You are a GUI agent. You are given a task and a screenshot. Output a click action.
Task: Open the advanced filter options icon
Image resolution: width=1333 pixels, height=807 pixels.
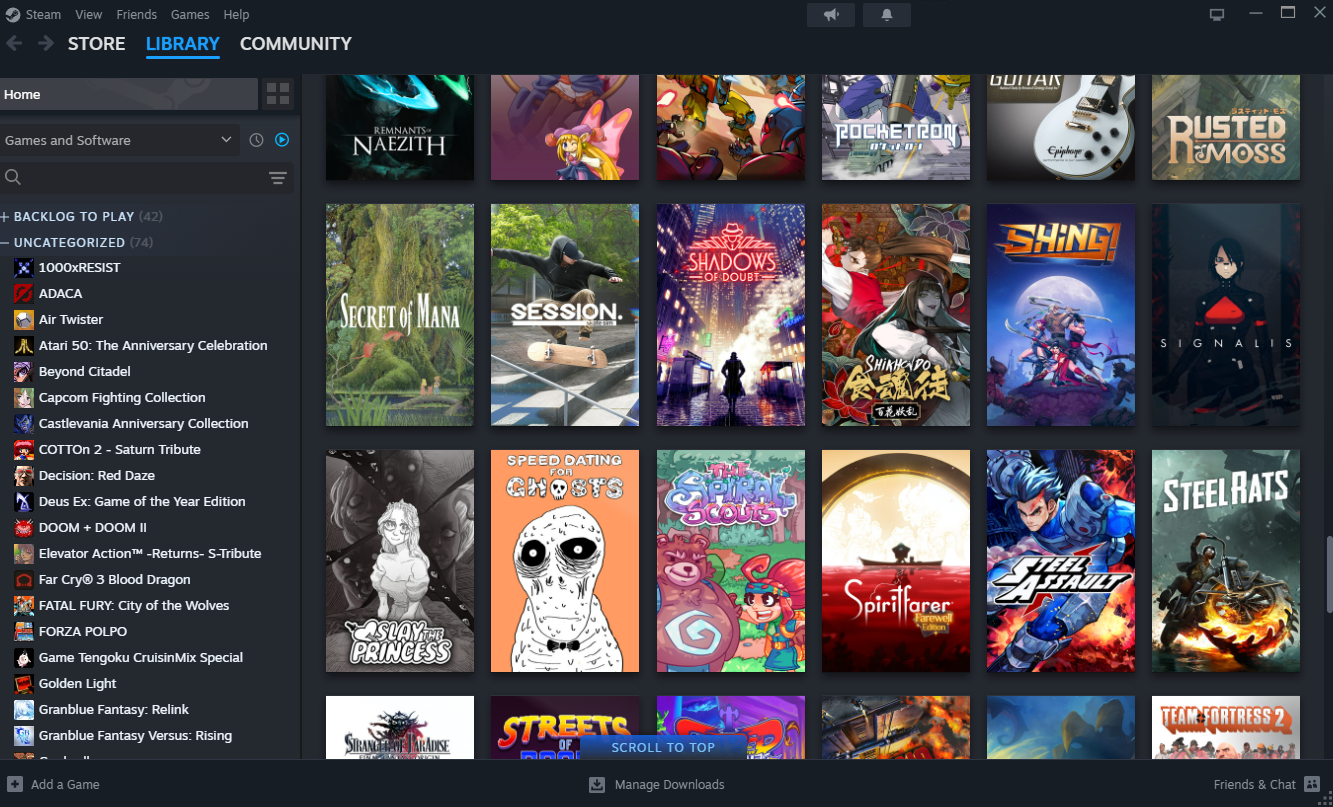point(278,178)
